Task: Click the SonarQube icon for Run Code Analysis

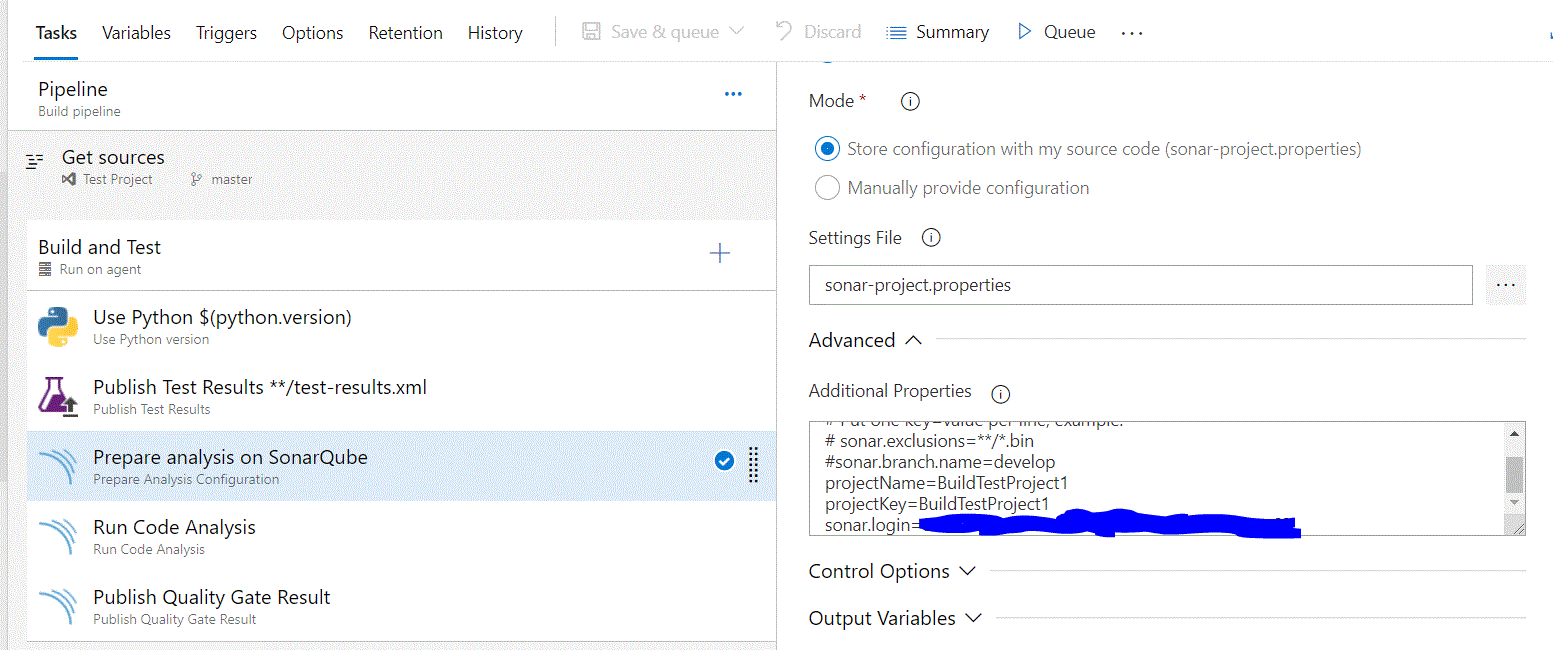Action: tap(58, 537)
